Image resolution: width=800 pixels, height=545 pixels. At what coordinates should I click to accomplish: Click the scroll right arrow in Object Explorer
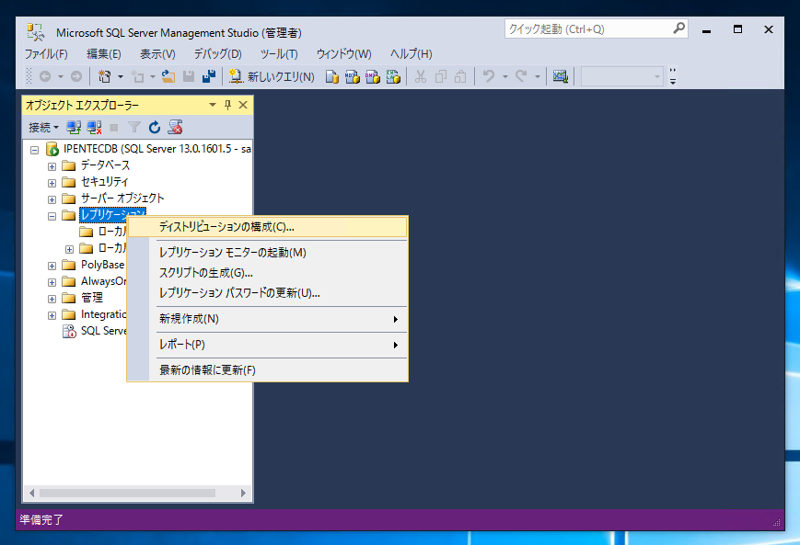click(243, 493)
